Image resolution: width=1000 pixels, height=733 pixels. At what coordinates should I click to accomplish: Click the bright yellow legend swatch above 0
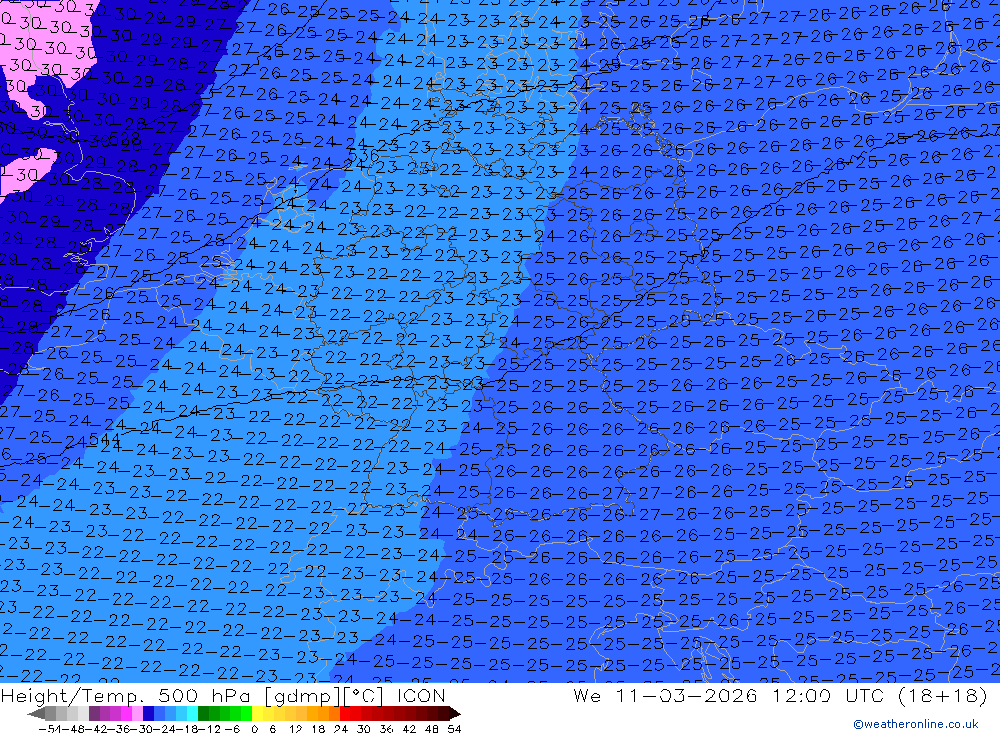click(258, 714)
